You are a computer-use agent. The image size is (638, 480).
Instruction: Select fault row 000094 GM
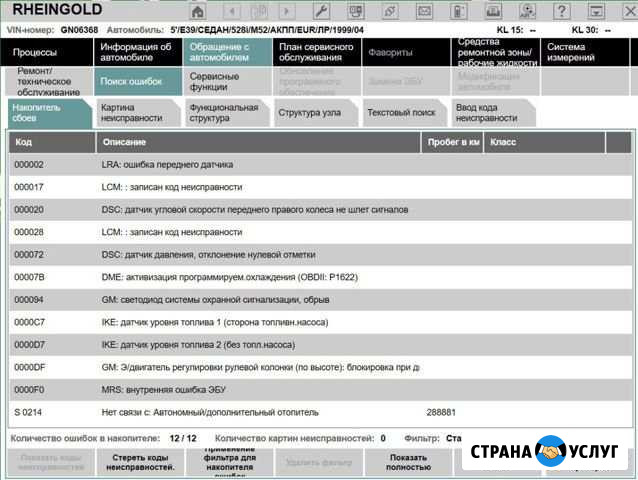(320, 300)
